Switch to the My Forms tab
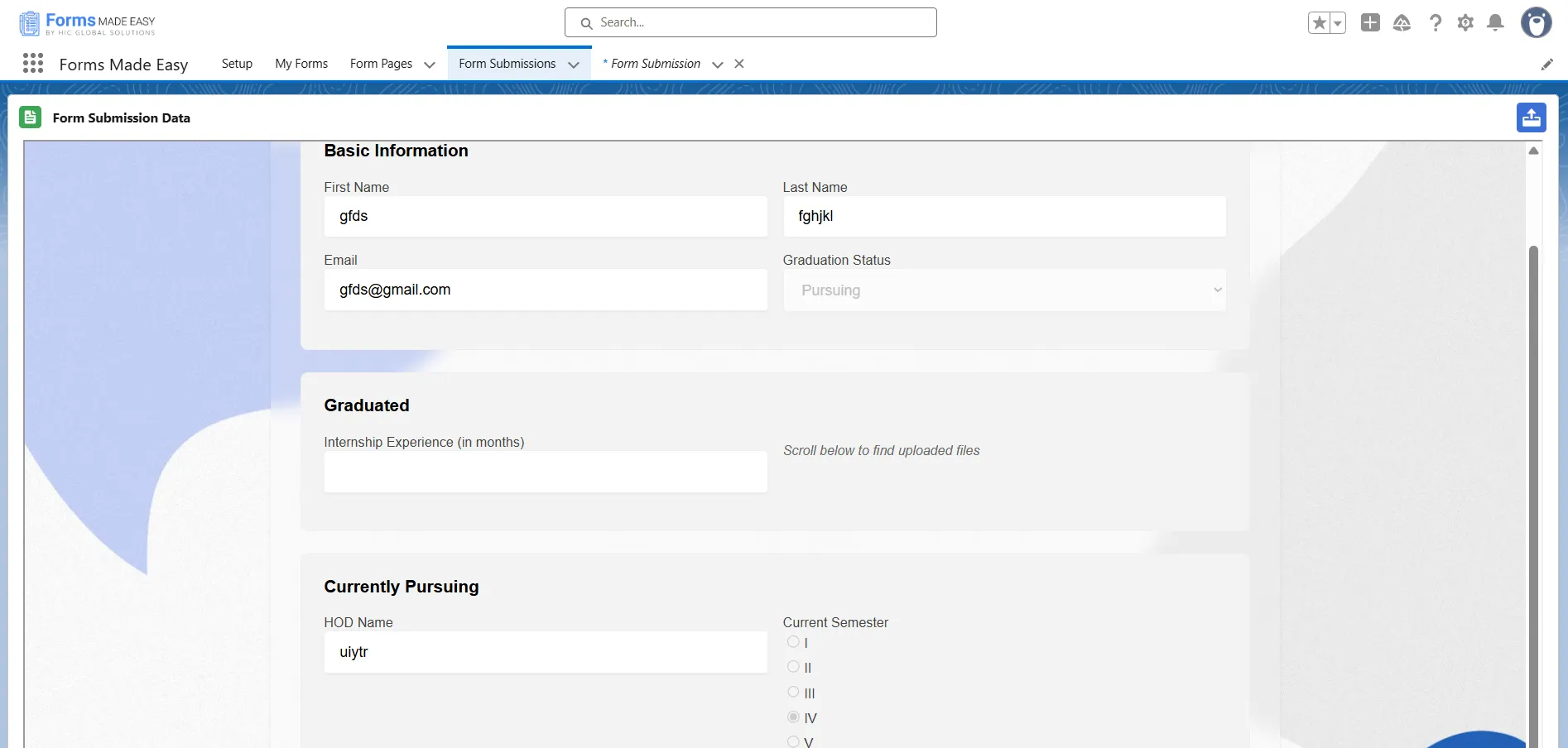Viewport: 1568px width, 748px height. [x=301, y=64]
